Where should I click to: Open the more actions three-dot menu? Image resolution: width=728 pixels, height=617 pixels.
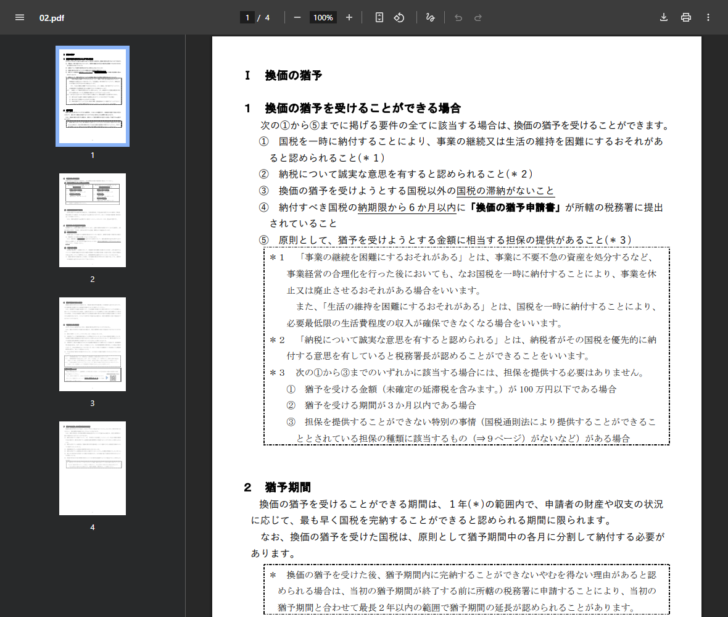point(708,18)
